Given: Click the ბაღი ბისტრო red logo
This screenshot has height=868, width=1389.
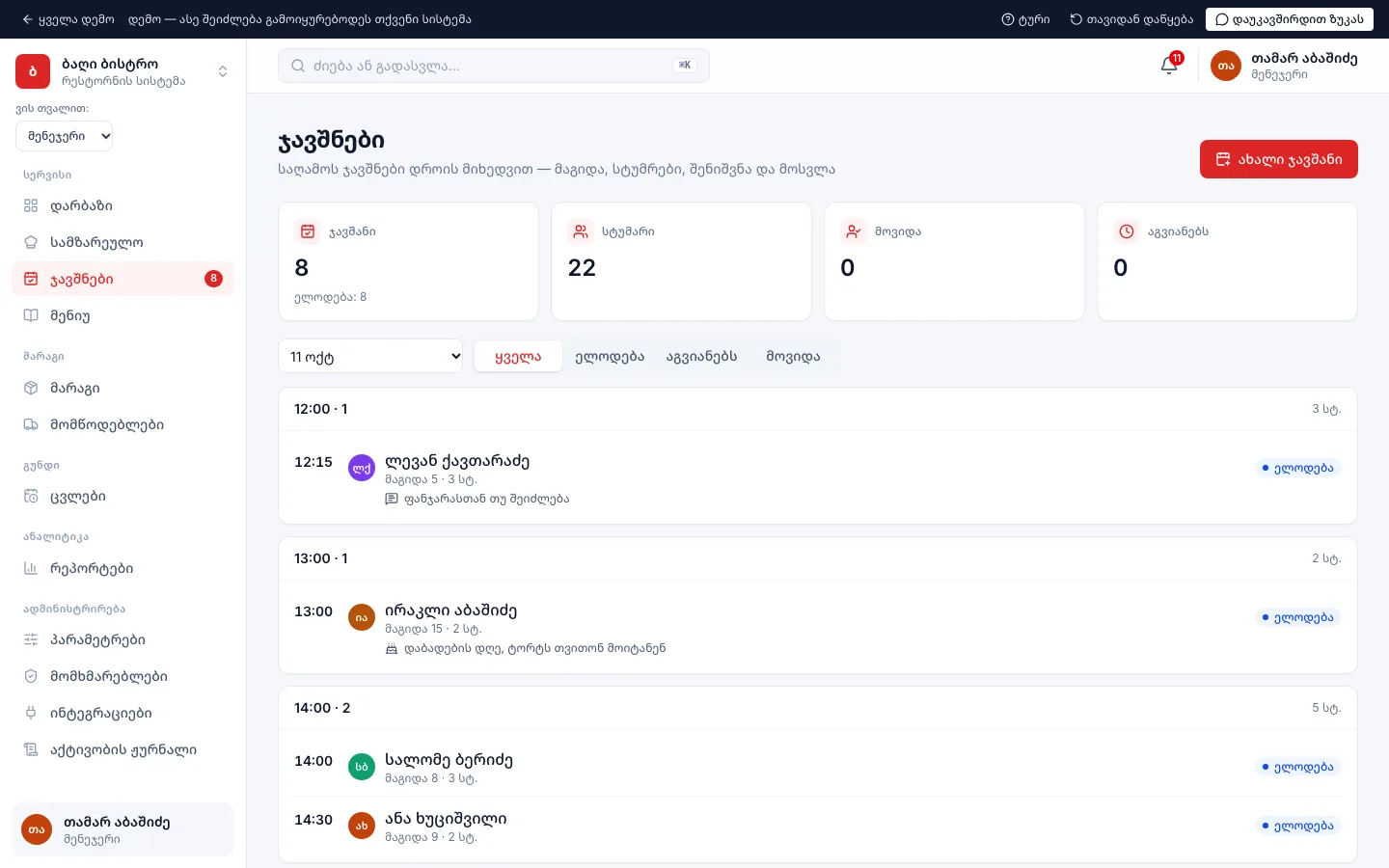Looking at the screenshot, I should pyautogui.click(x=33, y=71).
